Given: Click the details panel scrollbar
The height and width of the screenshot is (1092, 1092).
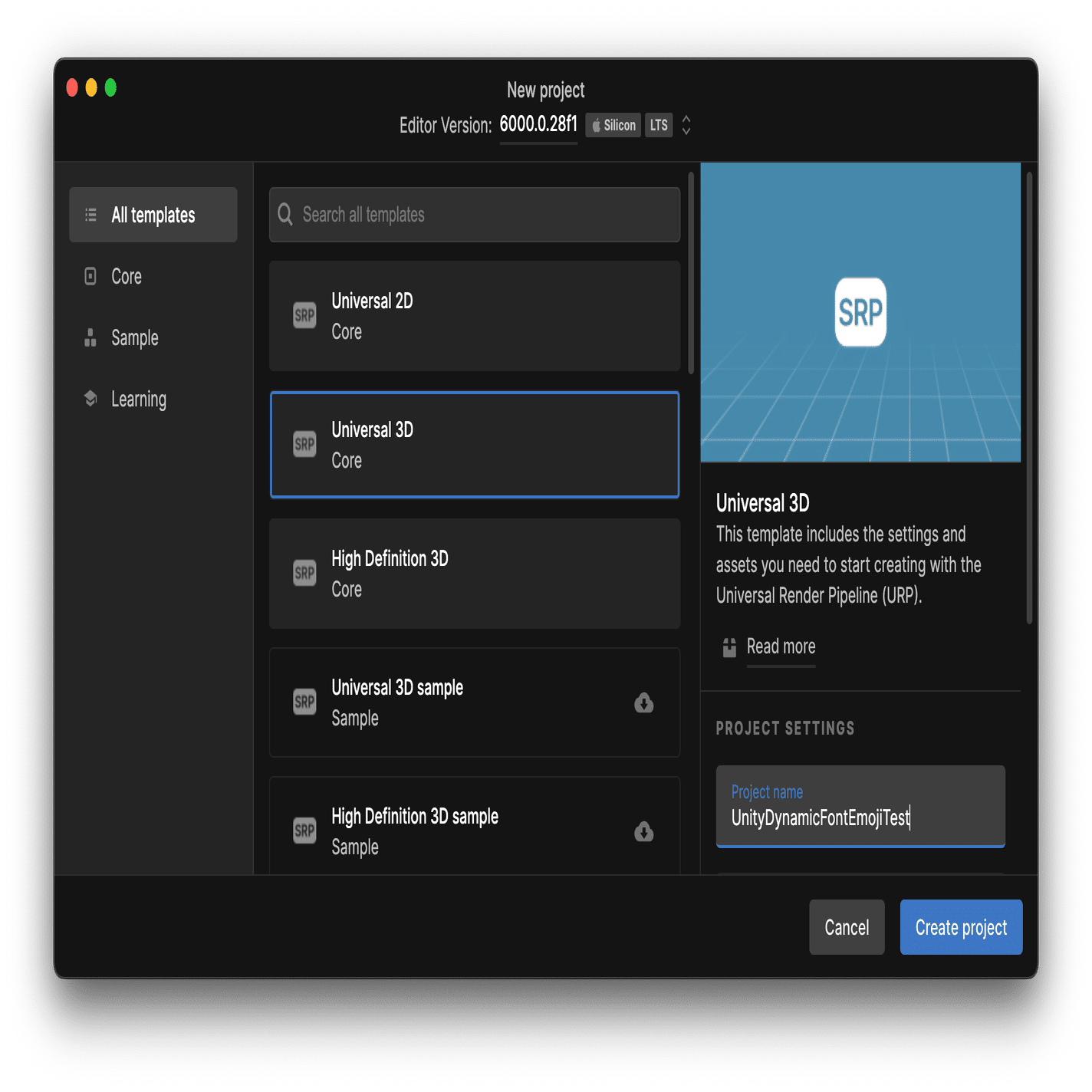Looking at the screenshot, I should pyautogui.click(x=1029, y=397).
